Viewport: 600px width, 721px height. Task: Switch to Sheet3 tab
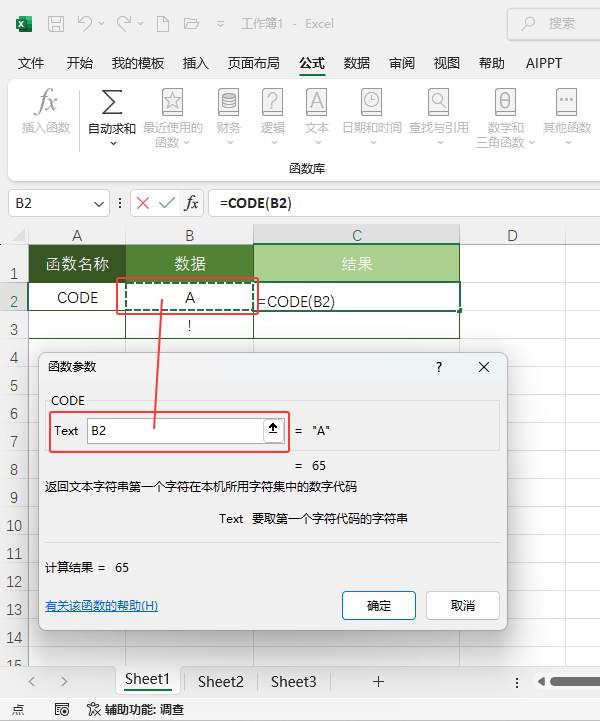(x=293, y=681)
